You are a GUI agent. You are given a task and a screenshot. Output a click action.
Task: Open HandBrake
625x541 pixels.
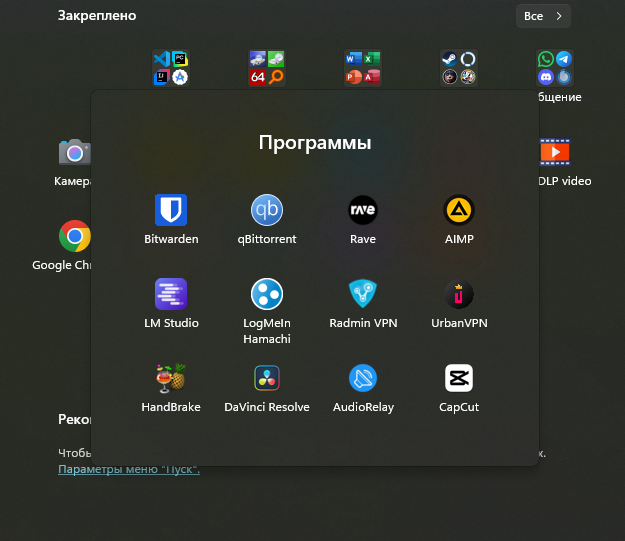(x=171, y=388)
